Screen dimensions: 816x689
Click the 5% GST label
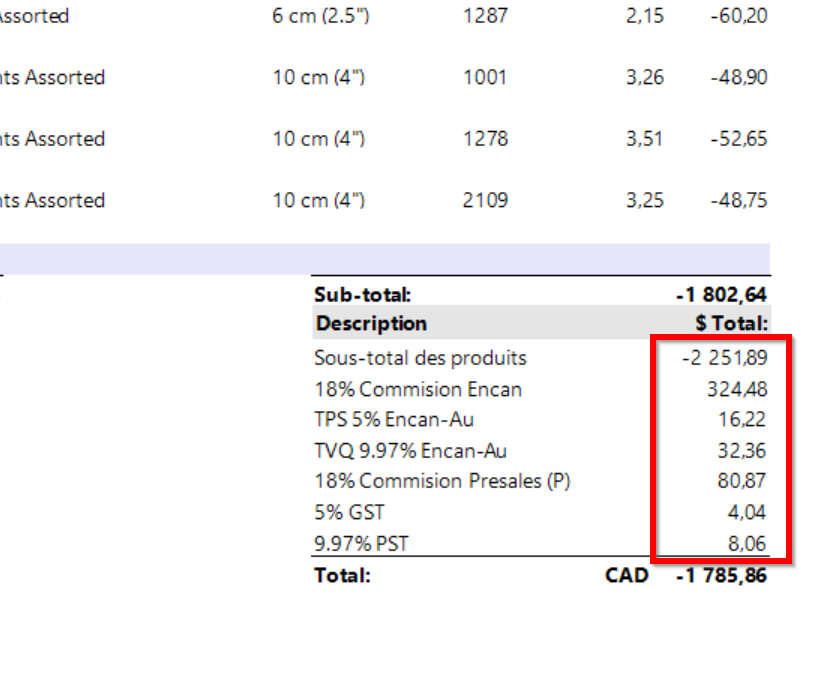tap(349, 513)
